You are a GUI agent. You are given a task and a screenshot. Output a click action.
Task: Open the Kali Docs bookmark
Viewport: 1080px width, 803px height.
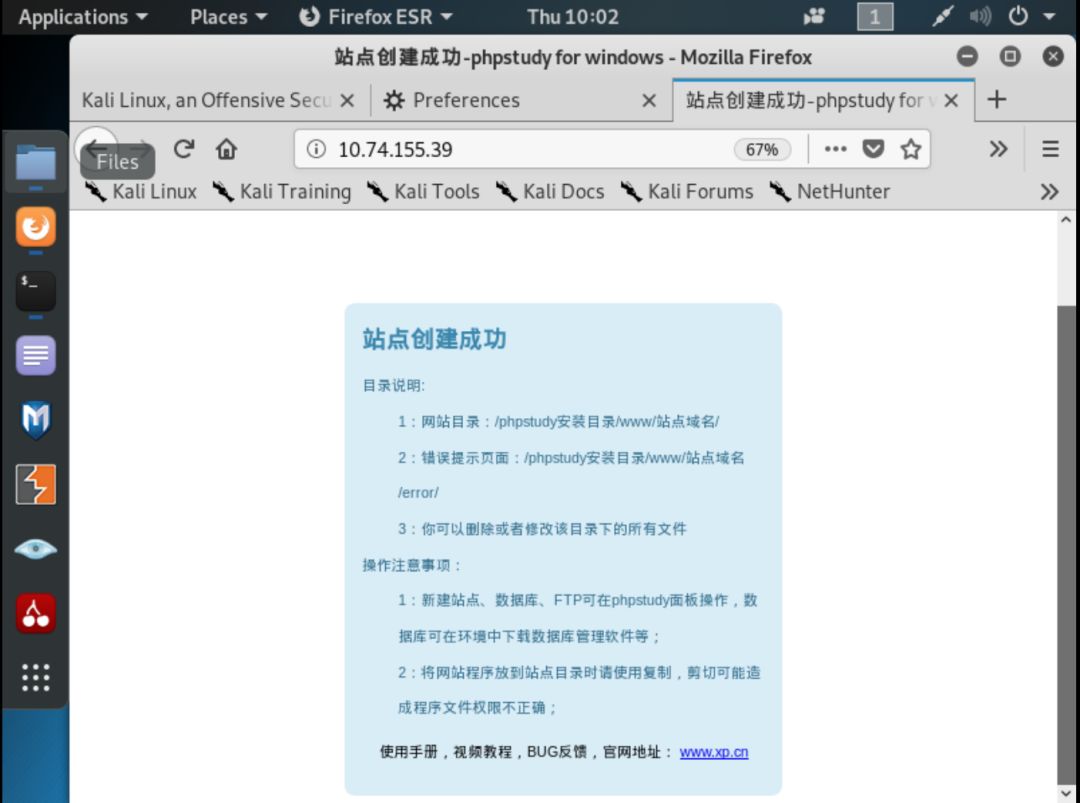(550, 191)
